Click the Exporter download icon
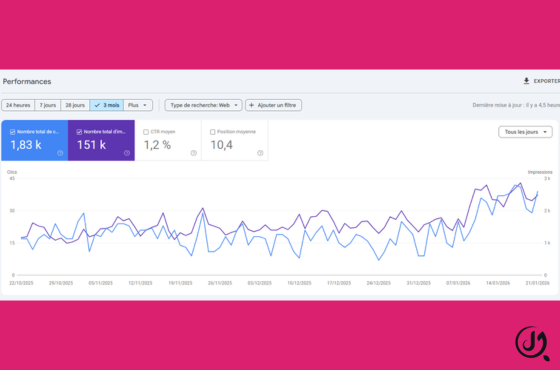This screenshot has height=370, width=560. tap(526, 81)
